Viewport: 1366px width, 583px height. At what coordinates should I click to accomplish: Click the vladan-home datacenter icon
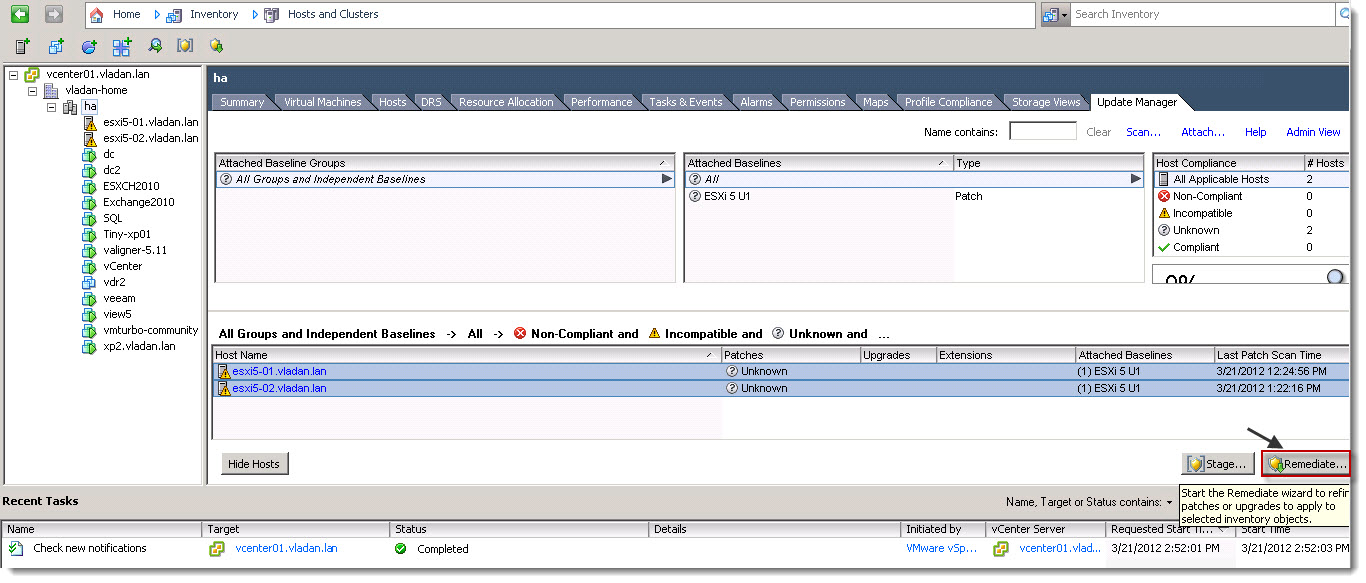[x=51, y=91]
